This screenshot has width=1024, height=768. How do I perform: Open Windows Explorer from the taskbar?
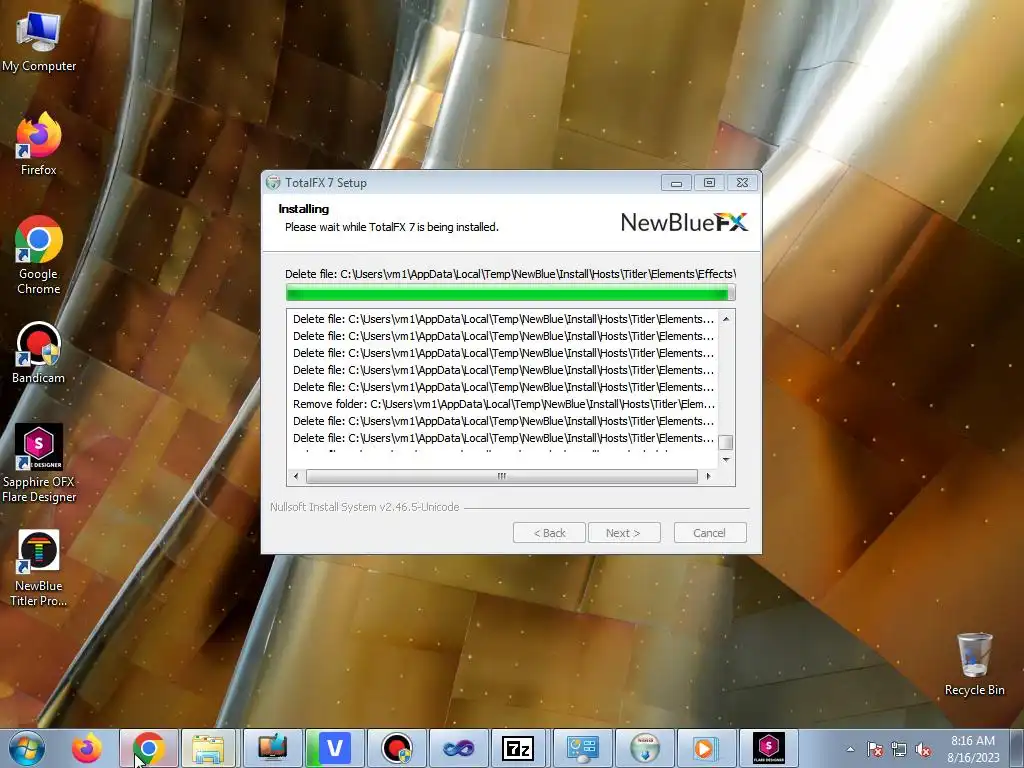click(x=210, y=748)
